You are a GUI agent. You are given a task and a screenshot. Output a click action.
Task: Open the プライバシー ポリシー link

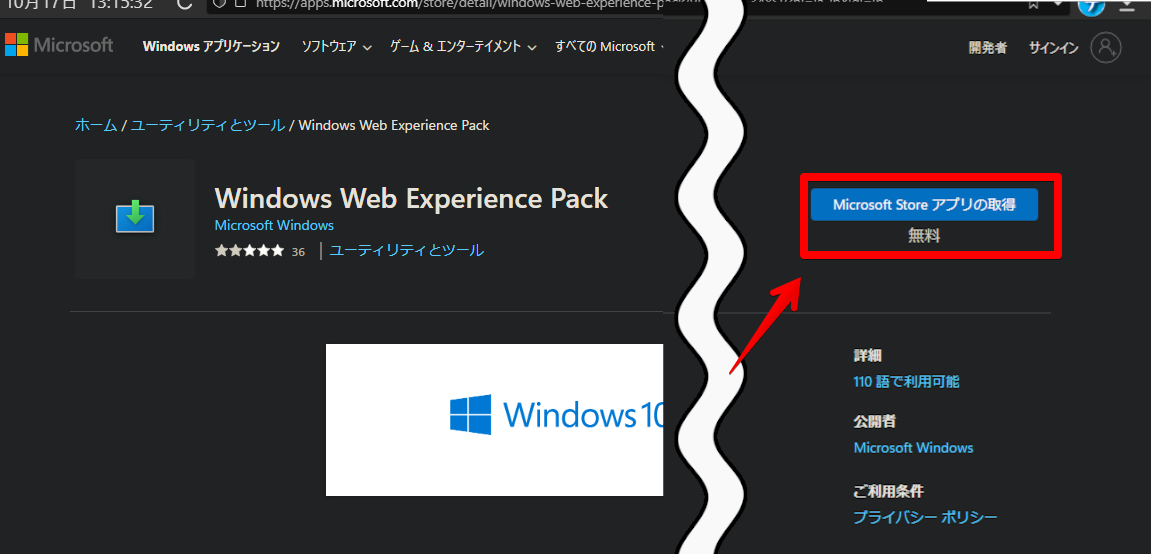[x=925, y=517]
